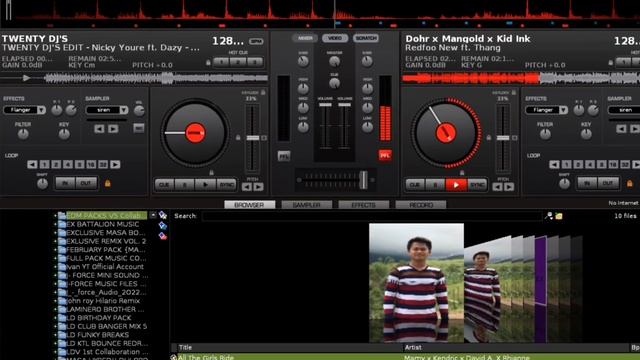Open the right deck siren sampler dropdown
This screenshot has height=360, width=640.
[x=624, y=110]
